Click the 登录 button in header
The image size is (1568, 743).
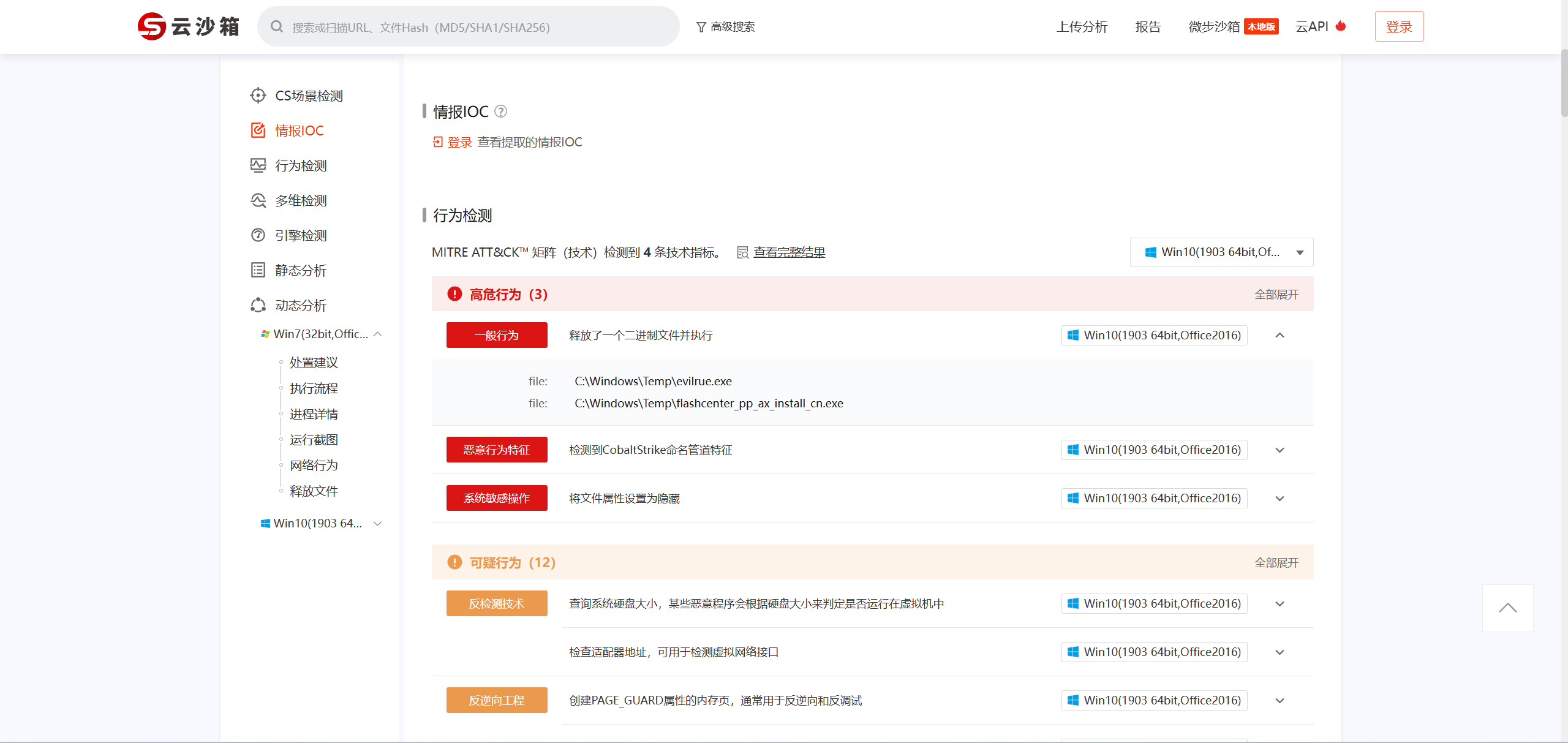coord(1399,27)
